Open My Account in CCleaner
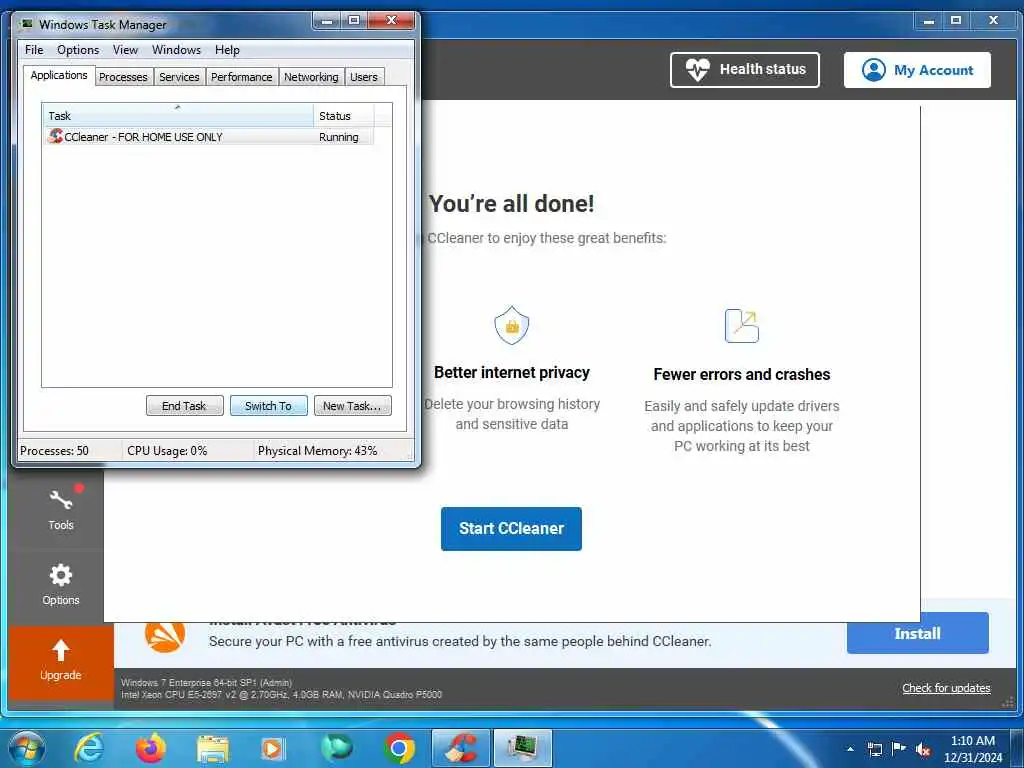This screenshot has width=1024, height=768. [x=917, y=70]
